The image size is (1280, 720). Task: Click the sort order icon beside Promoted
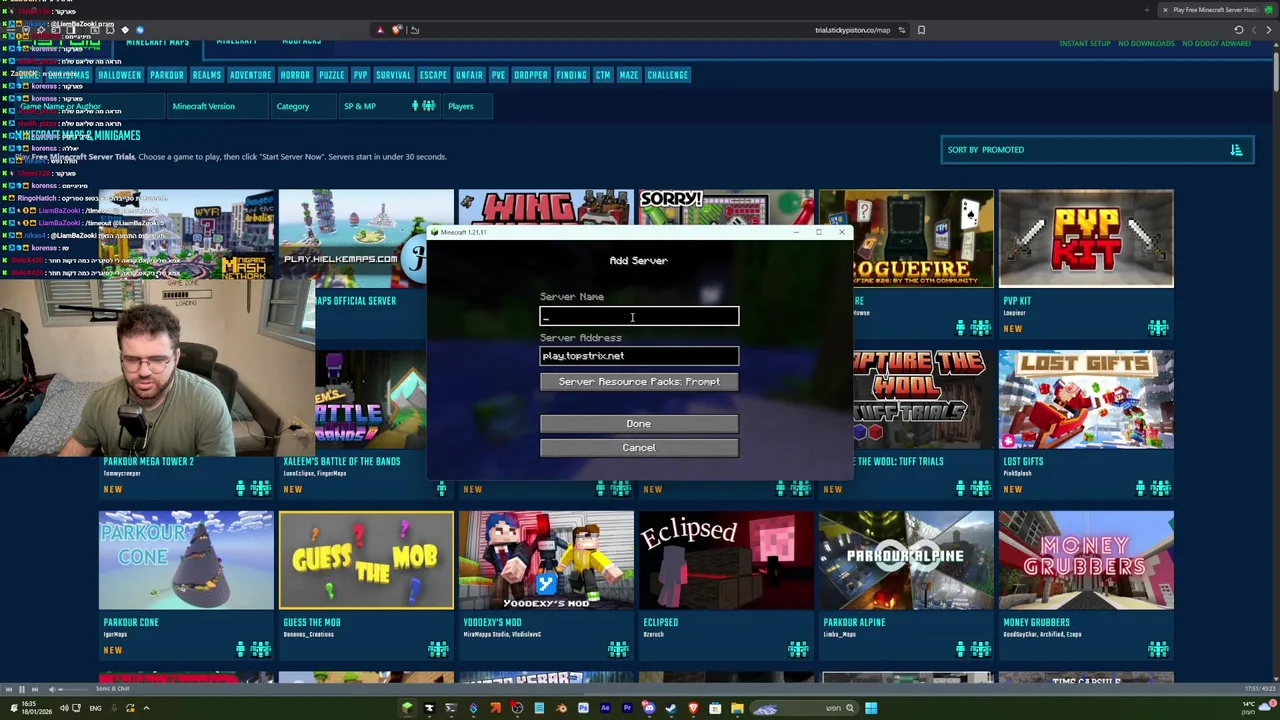[x=1236, y=150]
